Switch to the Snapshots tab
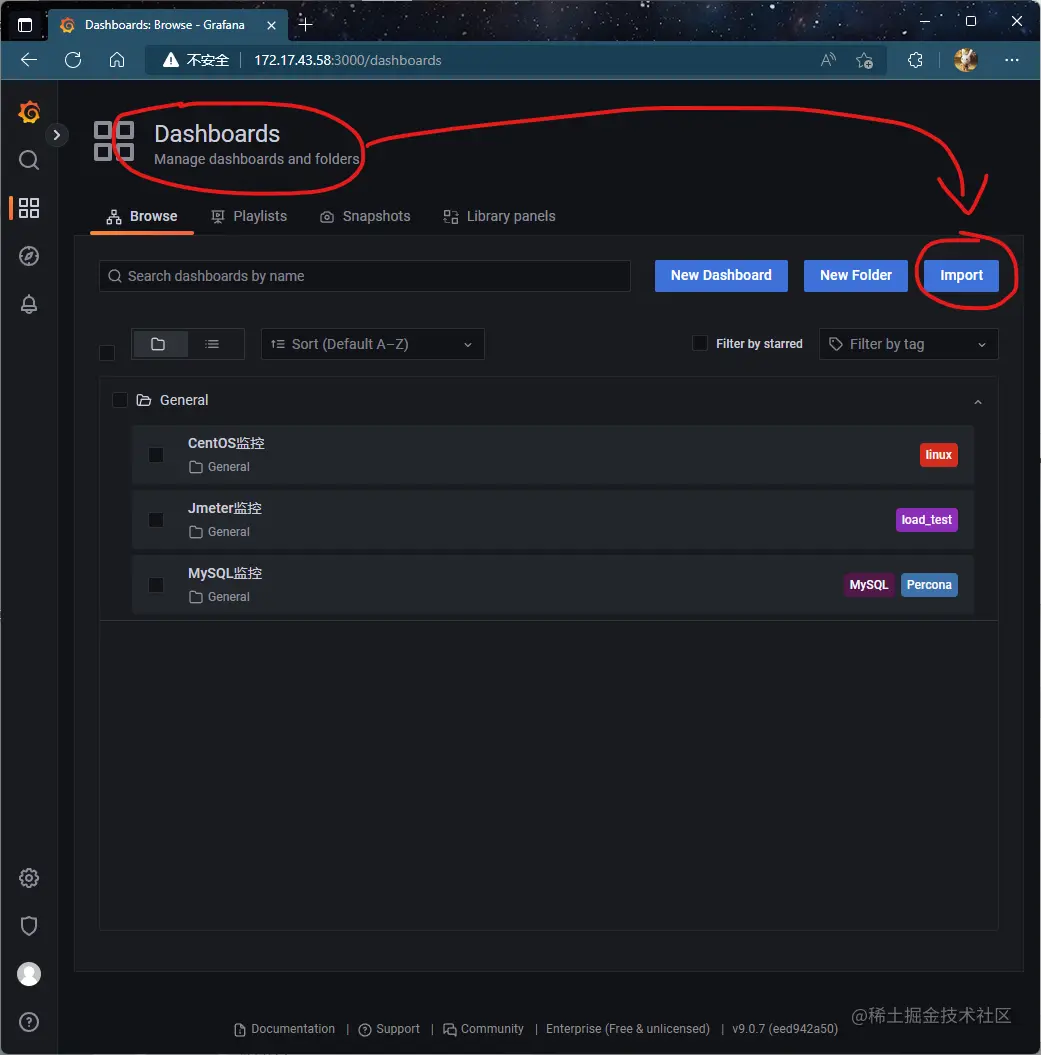Image resolution: width=1041 pixels, height=1055 pixels. click(x=365, y=217)
